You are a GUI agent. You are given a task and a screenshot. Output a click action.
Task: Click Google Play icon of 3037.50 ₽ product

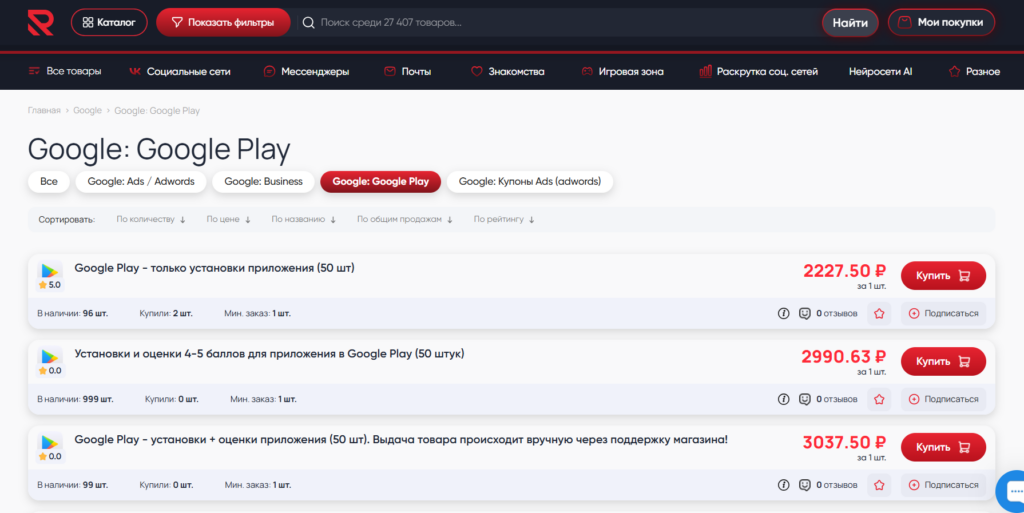[50, 442]
